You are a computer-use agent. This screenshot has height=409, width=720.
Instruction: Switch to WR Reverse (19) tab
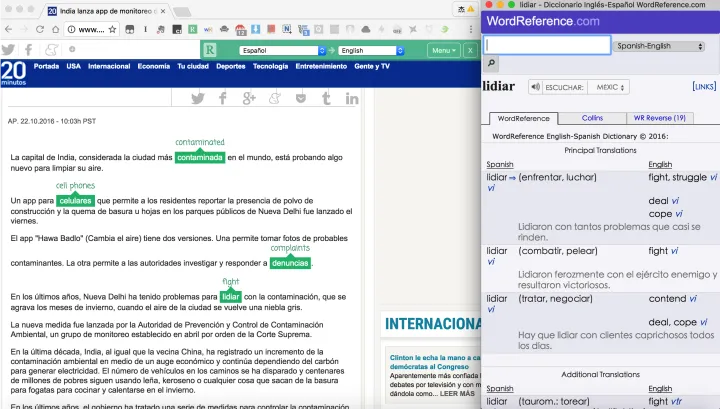pyautogui.click(x=660, y=118)
